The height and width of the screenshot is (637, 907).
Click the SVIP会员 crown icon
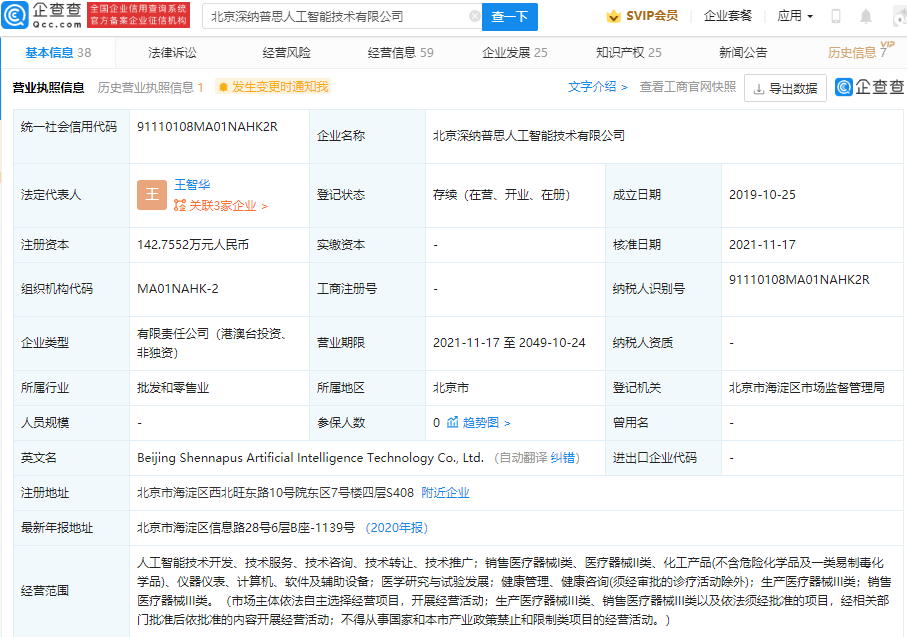coord(613,16)
